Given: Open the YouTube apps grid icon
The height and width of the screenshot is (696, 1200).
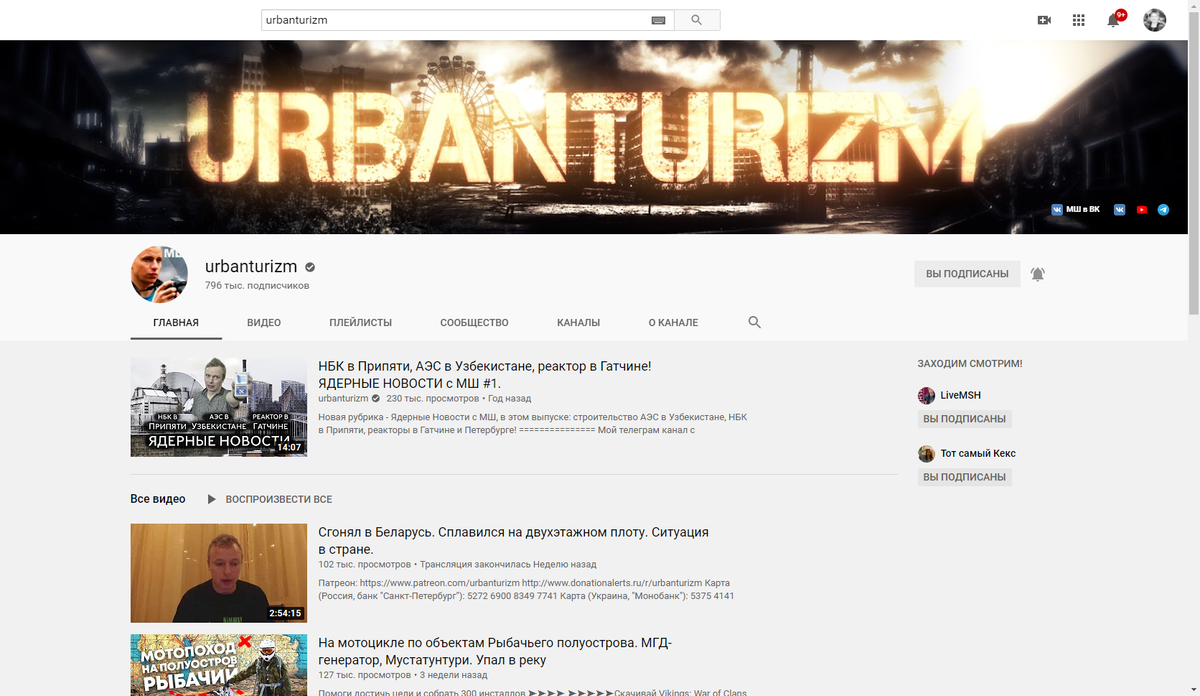Looking at the screenshot, I should click(x=1078, y=19).
